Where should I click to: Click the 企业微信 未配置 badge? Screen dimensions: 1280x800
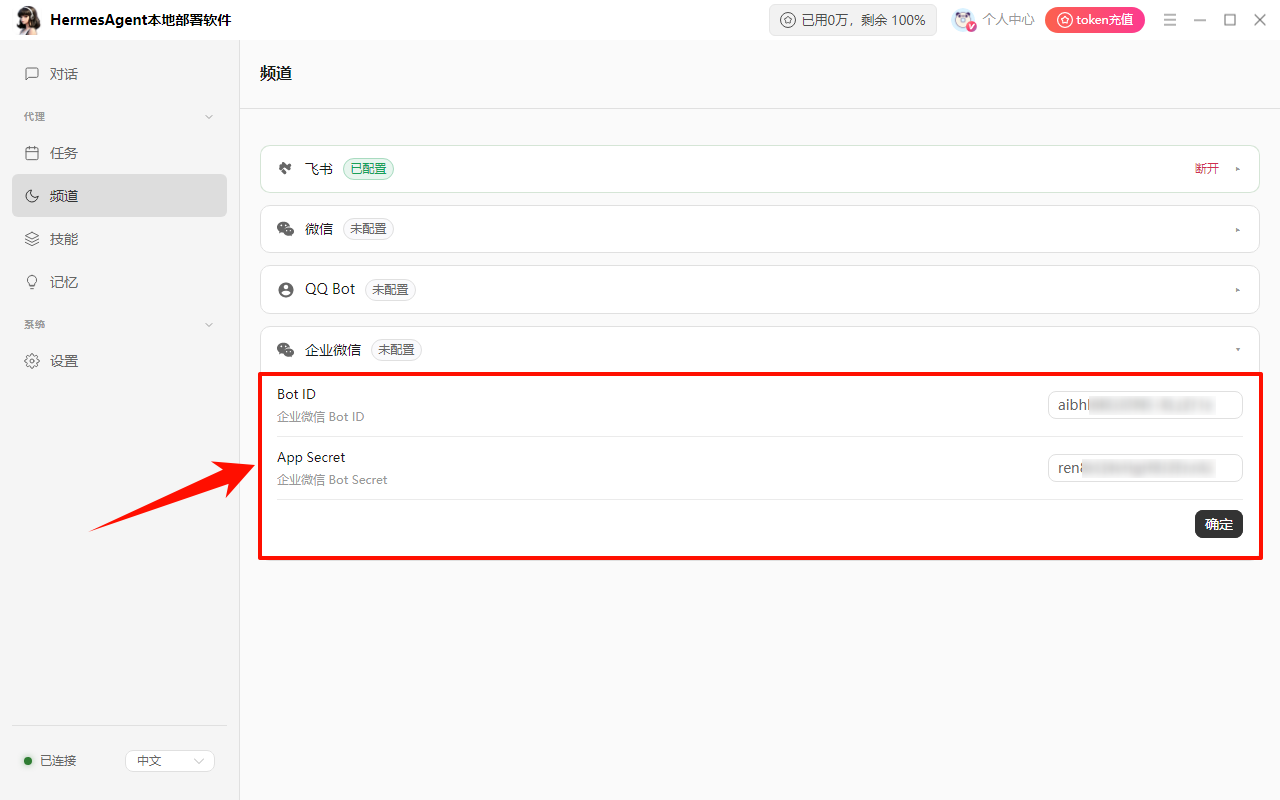[396, 350]
